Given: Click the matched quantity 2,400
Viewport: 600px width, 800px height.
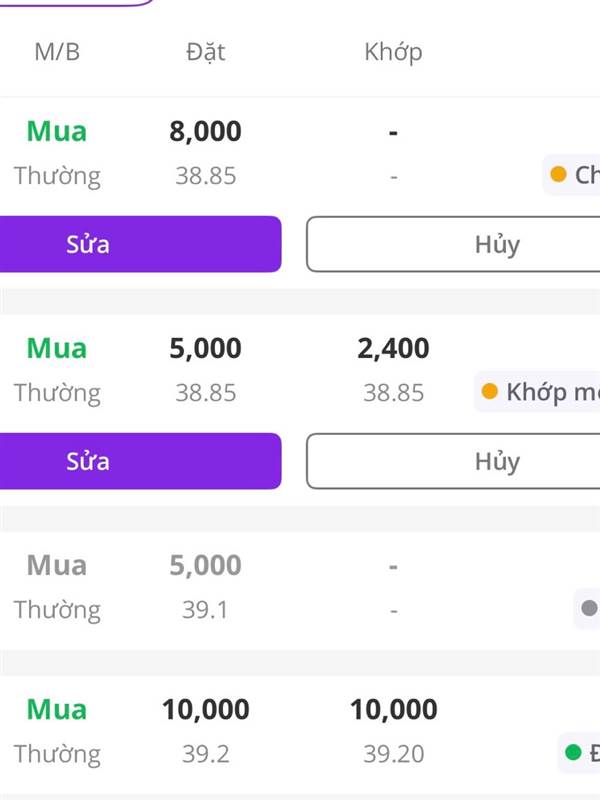Looking at the screenshot, I should 394,348.
